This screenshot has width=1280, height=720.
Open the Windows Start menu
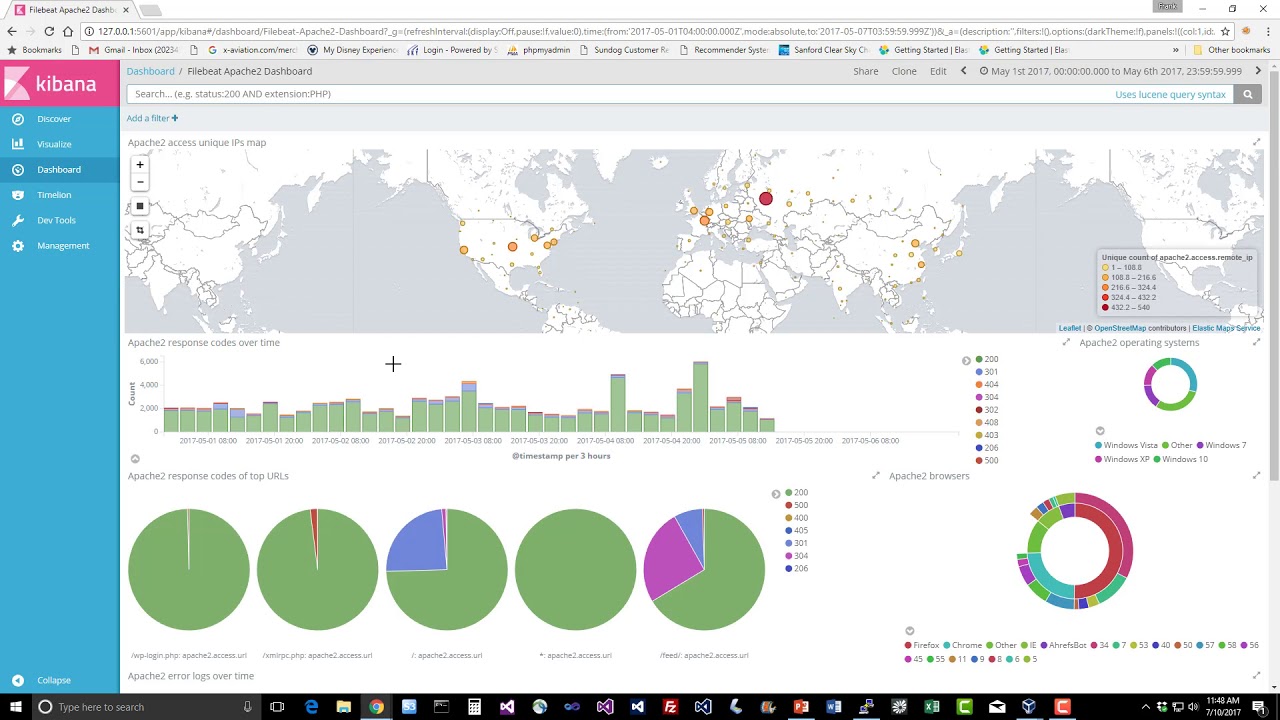tap(14, 707)
